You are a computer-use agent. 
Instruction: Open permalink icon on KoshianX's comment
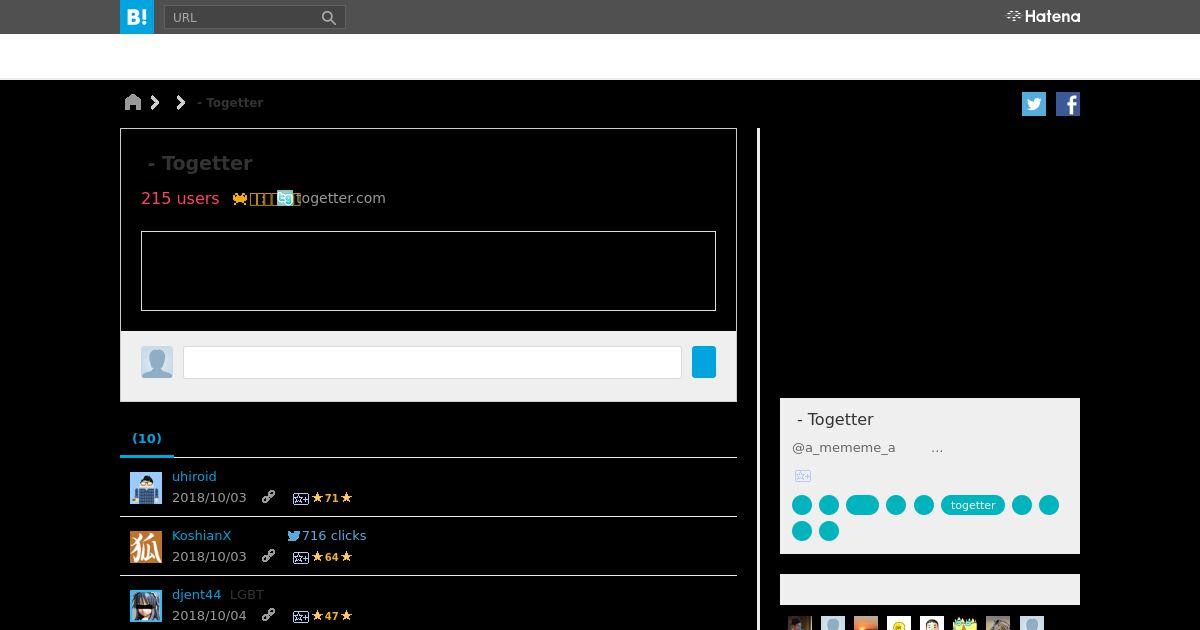click(268, 556)
